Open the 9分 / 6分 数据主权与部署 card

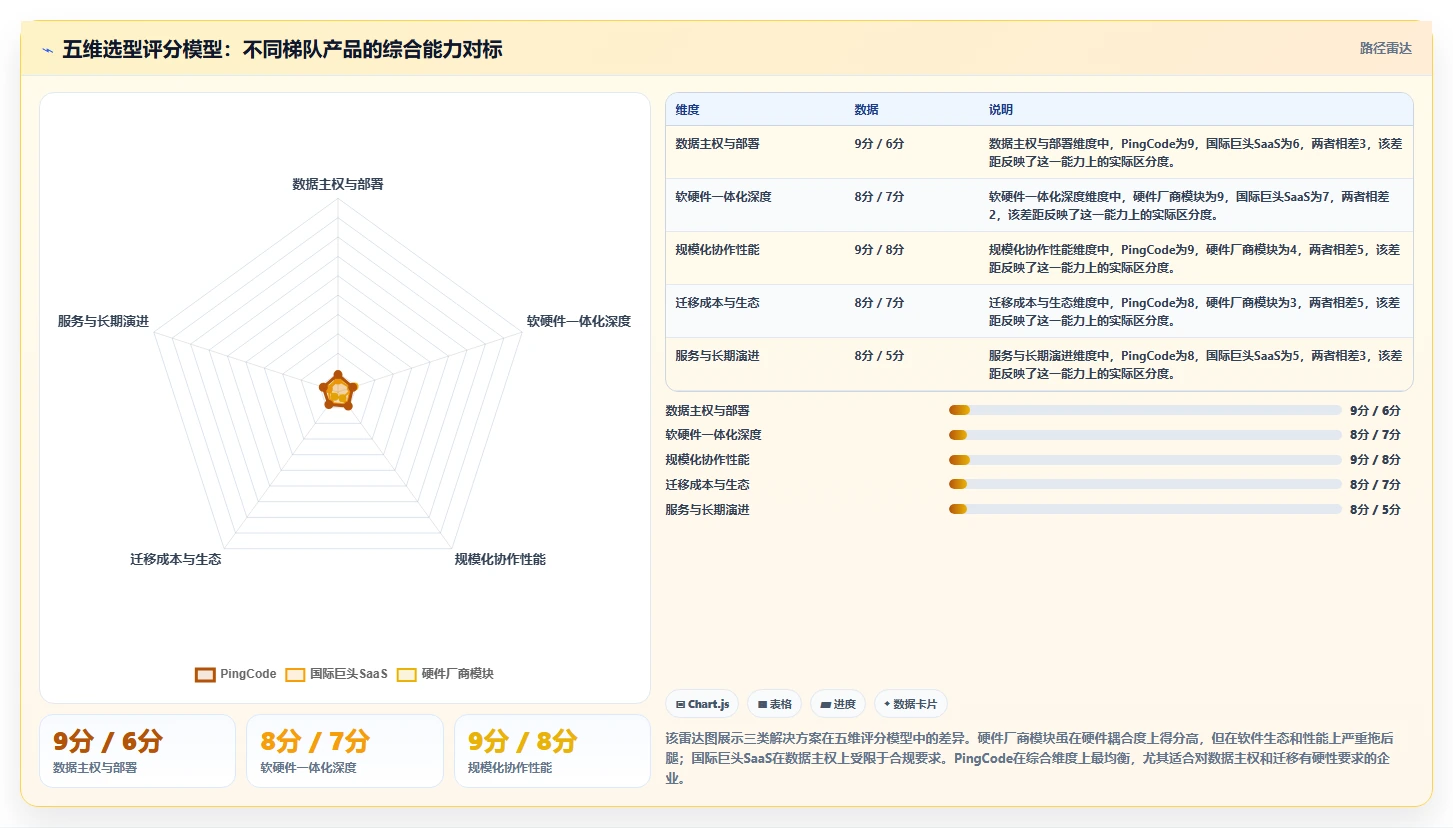(137, 751)
